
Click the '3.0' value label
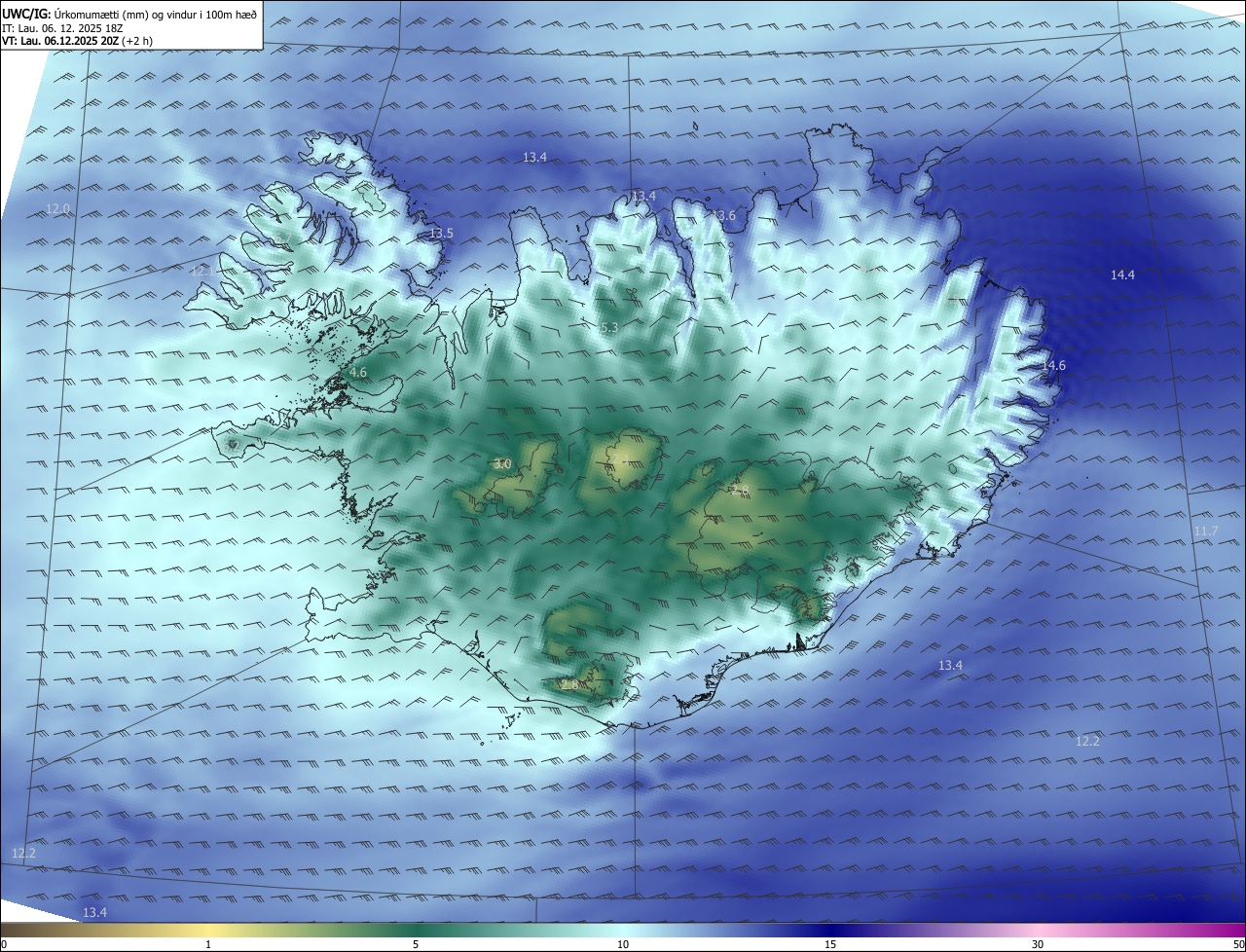click(502, 464)
